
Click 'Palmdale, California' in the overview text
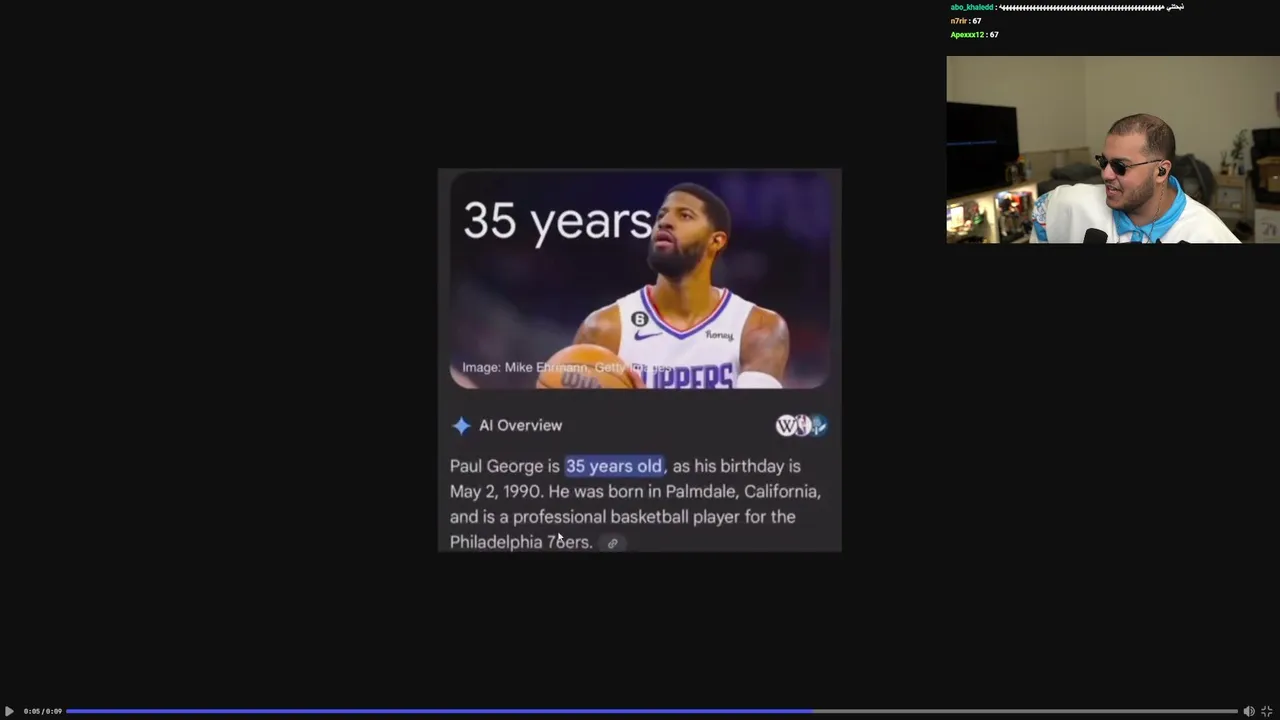point(743,491)
